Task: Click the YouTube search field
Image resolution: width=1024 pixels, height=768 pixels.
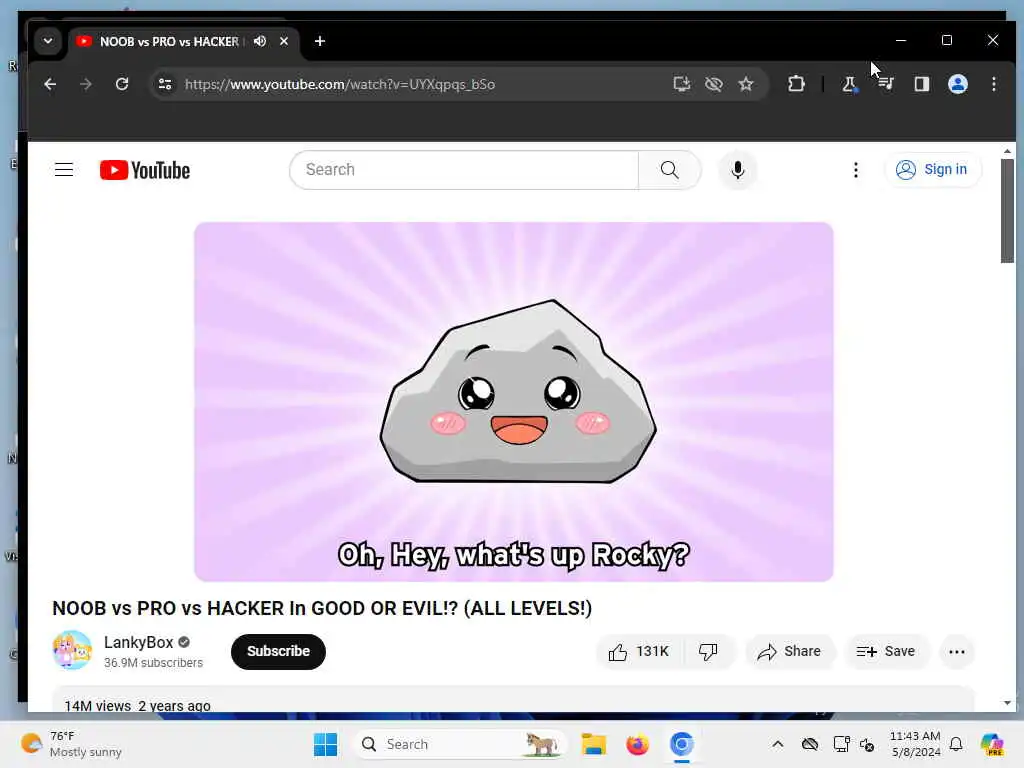Action: coord(464,170)
